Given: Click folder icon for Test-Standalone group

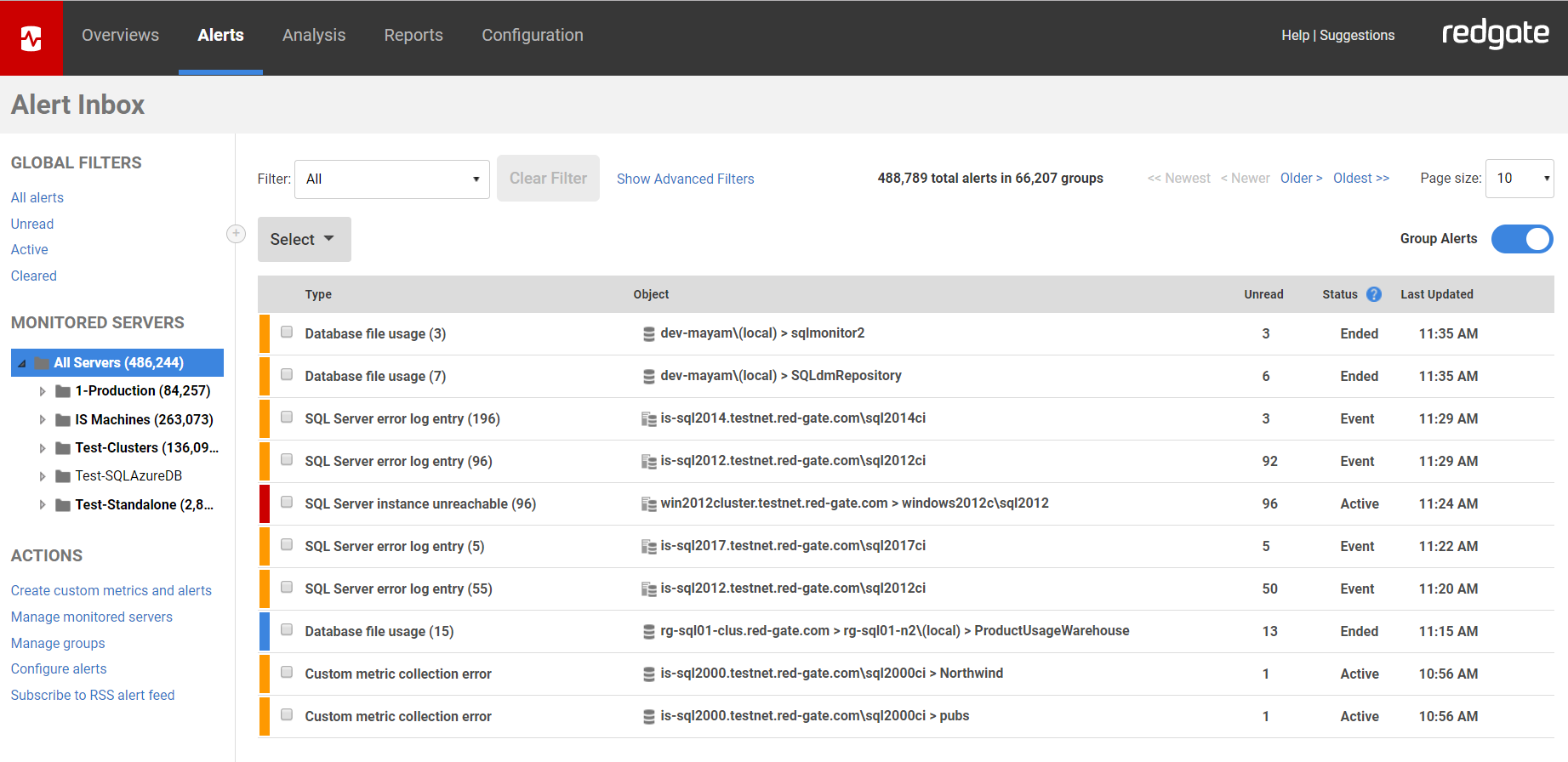Looking at the screenshot, I should point(63,505).
